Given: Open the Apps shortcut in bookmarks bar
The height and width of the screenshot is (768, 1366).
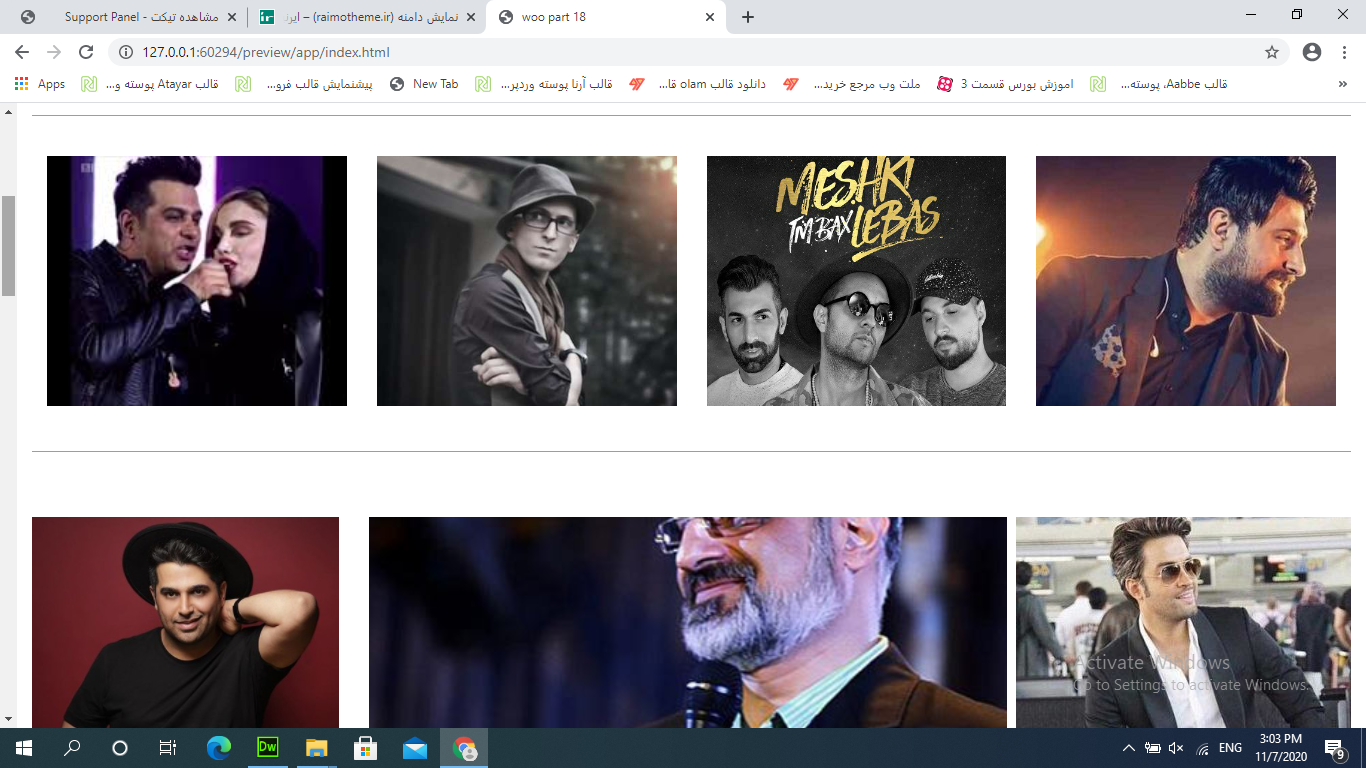Looking at the screenshot, I should (x=40, y=84).
